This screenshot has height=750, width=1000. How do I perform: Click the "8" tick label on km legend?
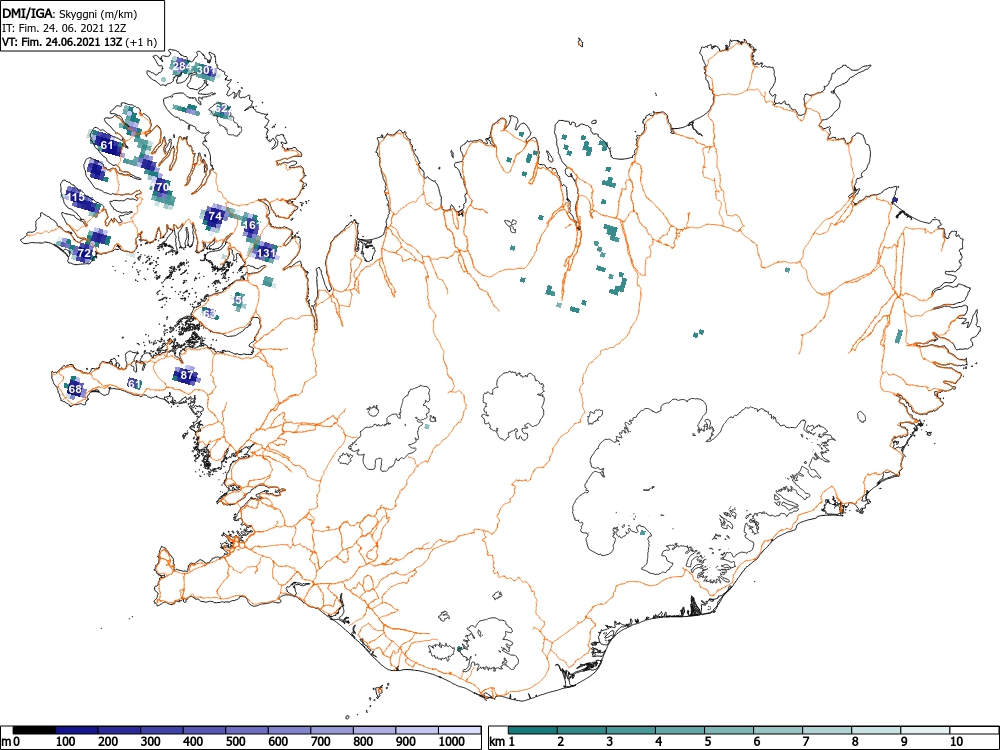(855, 742)
